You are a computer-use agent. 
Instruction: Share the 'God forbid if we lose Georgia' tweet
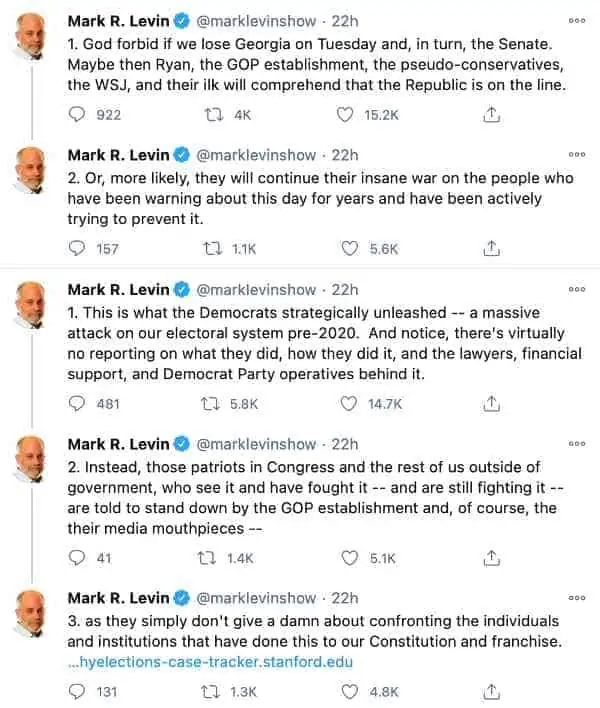[x=491, y=115]
